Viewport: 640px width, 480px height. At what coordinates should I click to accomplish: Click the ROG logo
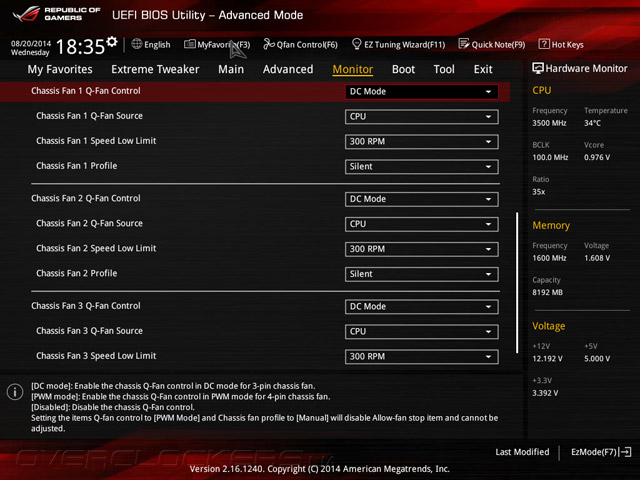[x=27, y=14]
